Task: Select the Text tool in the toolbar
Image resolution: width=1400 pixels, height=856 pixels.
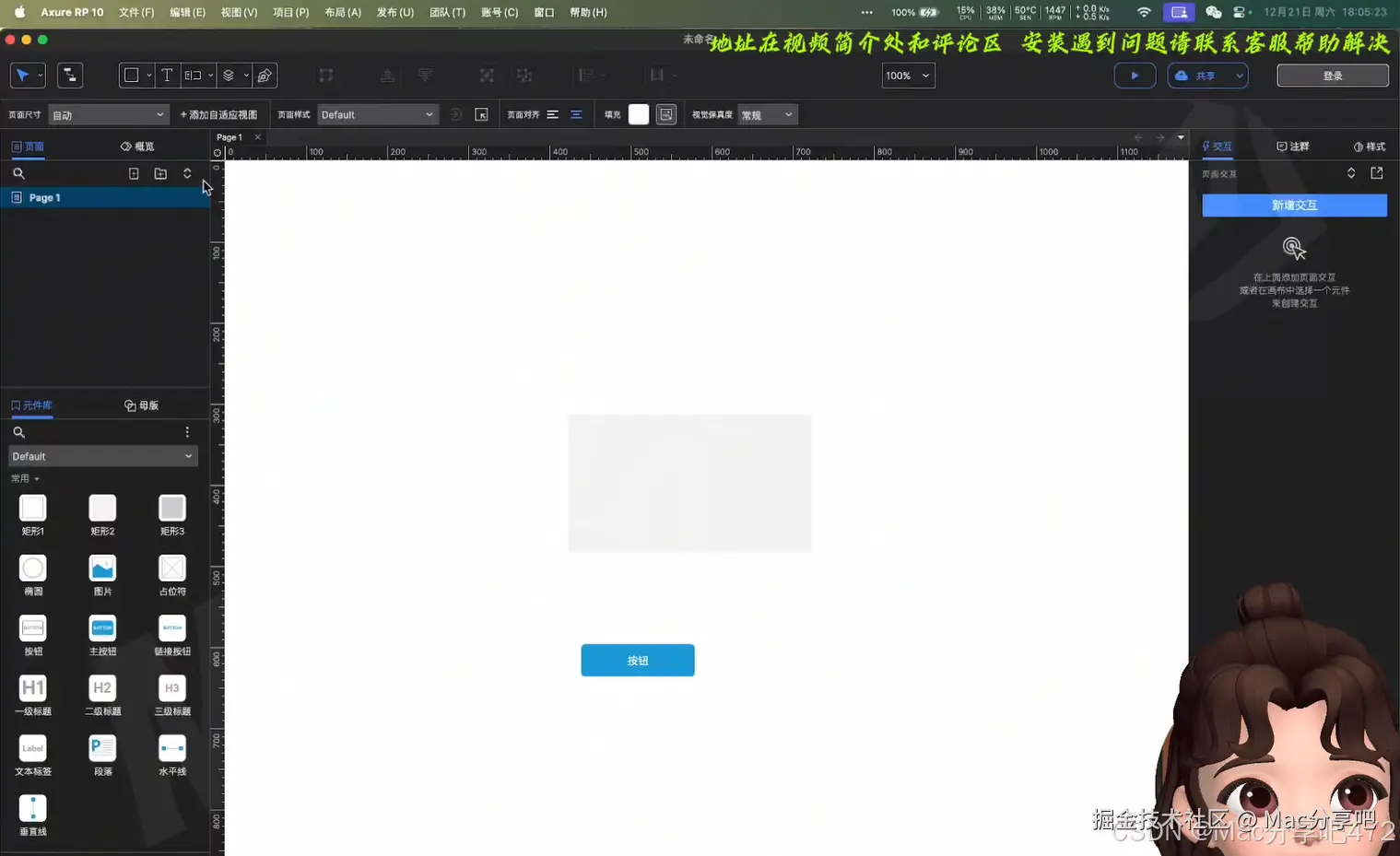Action: [x=167, y=75]
